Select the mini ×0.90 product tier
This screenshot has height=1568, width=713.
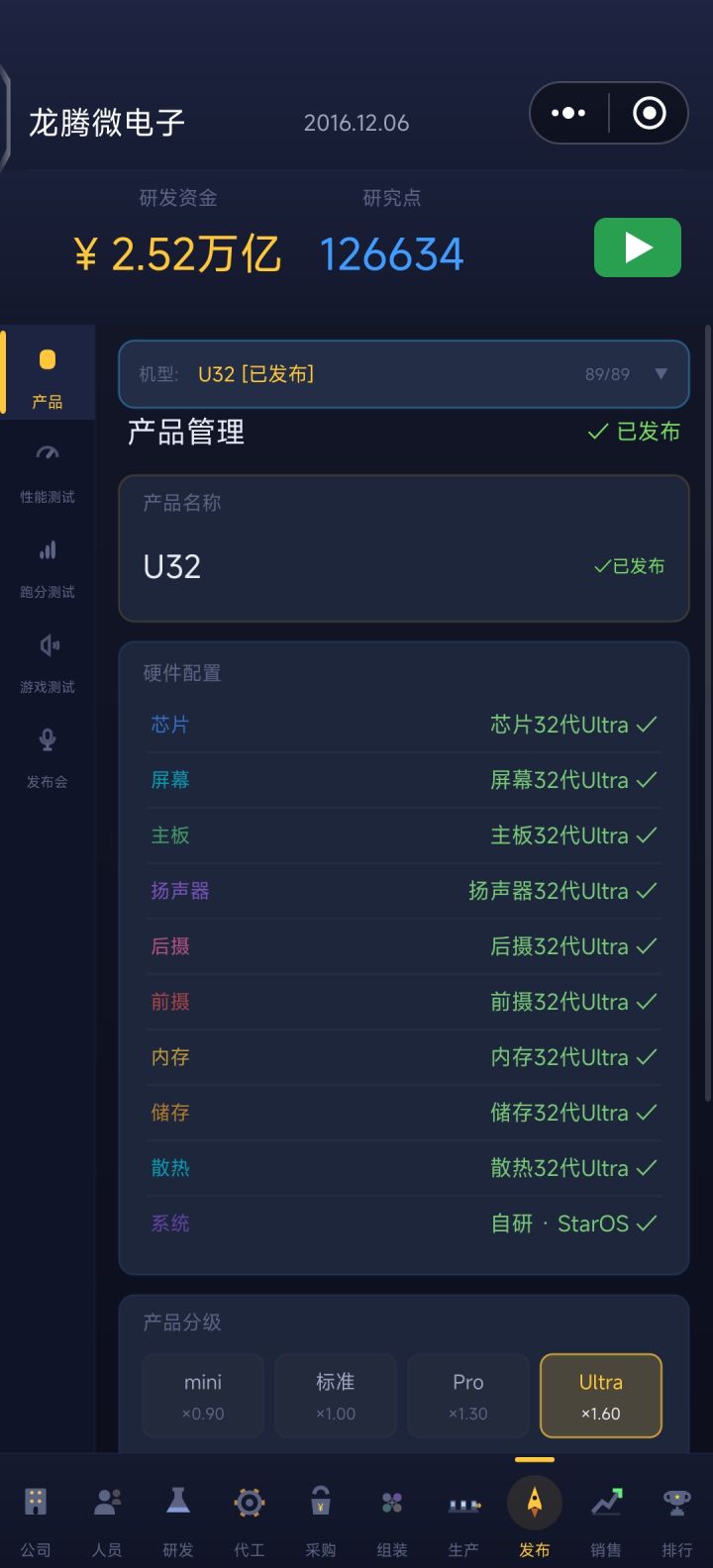(203, 1396)
